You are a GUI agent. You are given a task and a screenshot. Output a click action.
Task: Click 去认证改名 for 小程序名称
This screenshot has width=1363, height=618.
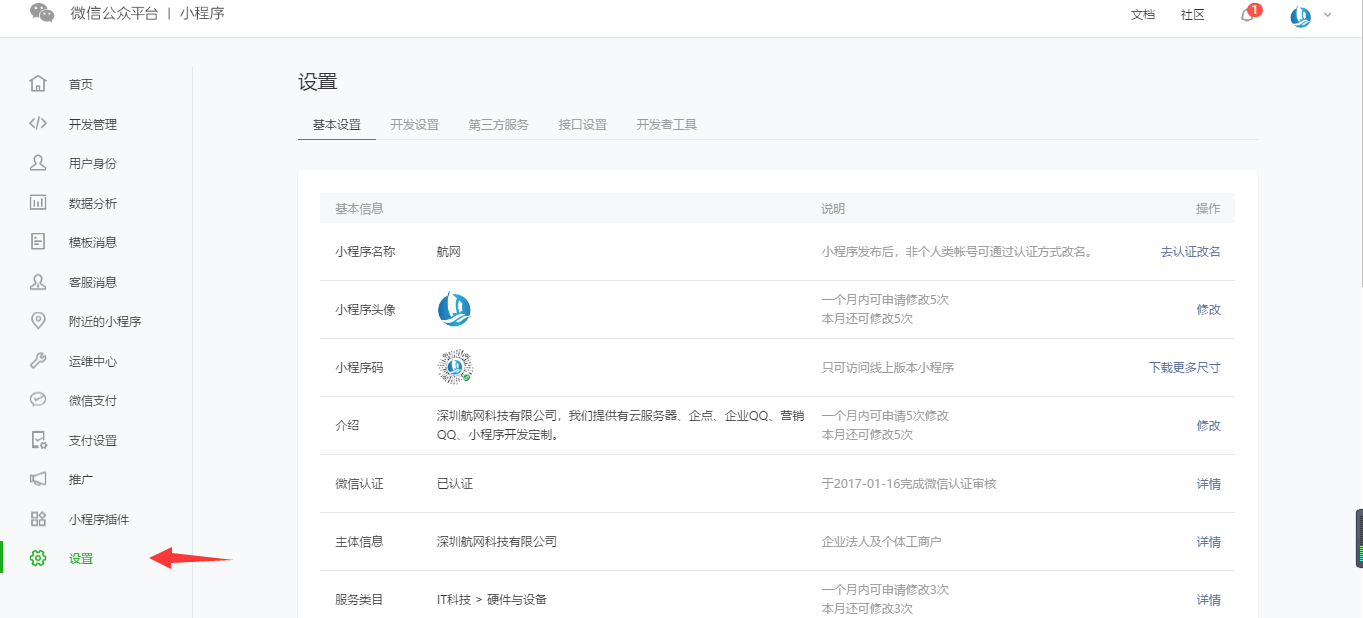[1191, 252]
